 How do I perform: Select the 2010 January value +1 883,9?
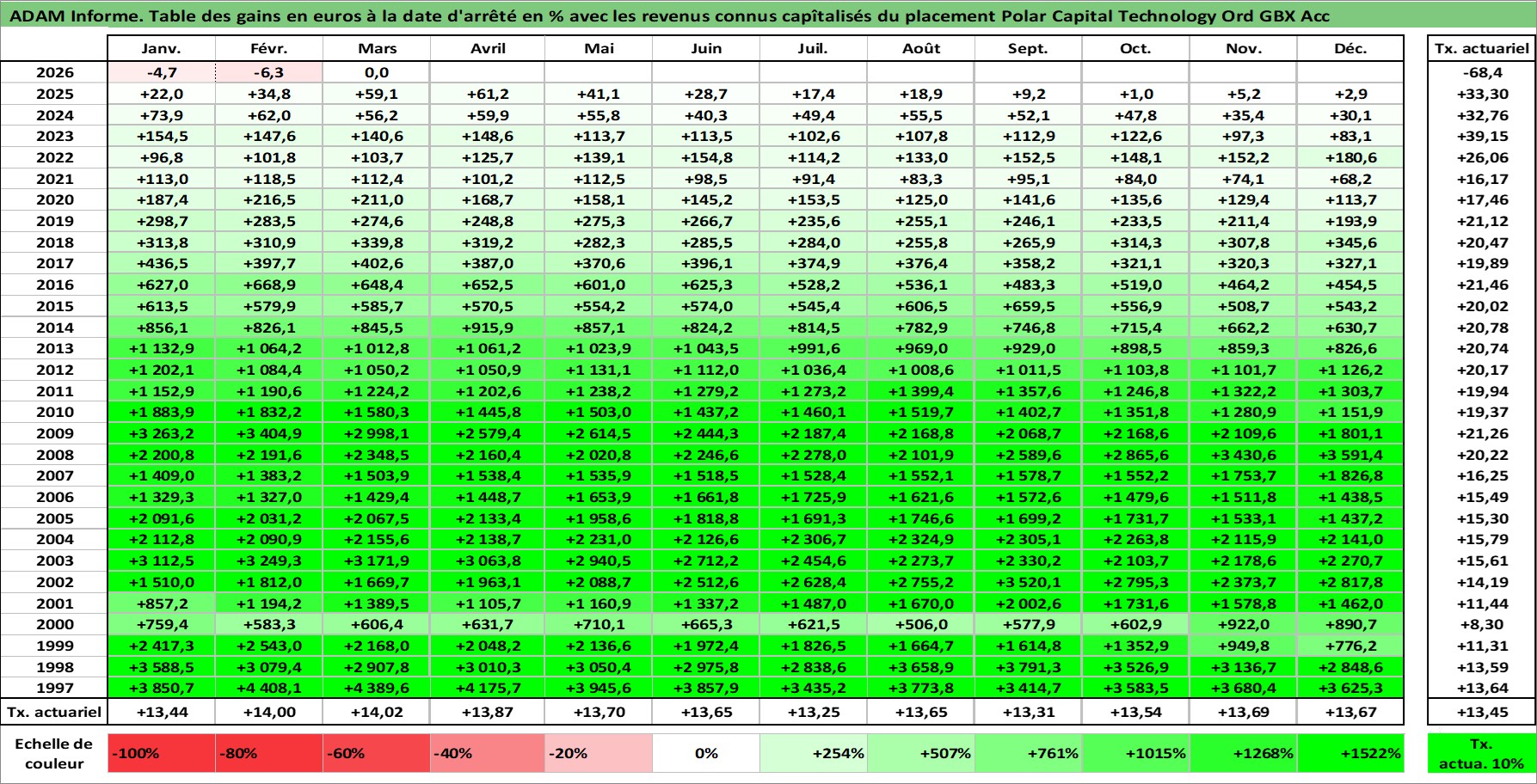[162, 412]
